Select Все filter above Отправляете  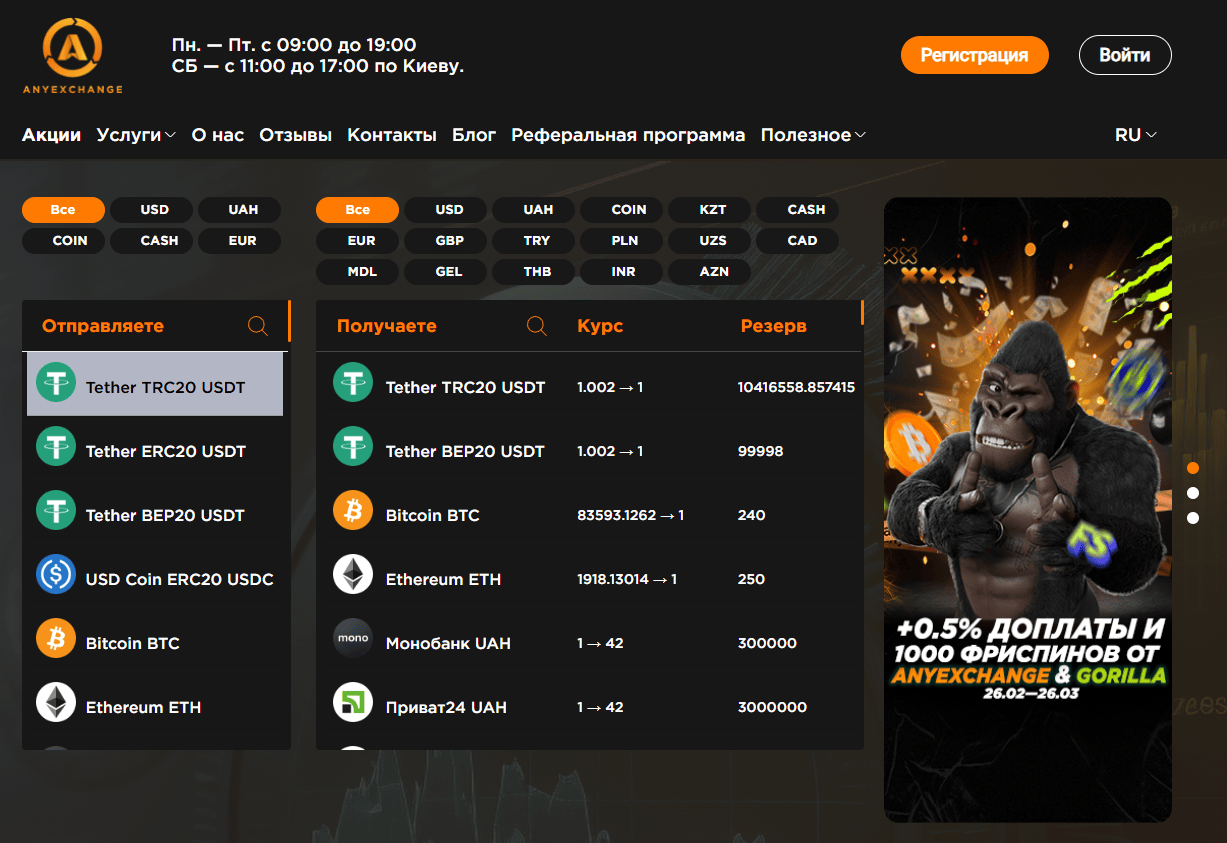coord(63,210)
